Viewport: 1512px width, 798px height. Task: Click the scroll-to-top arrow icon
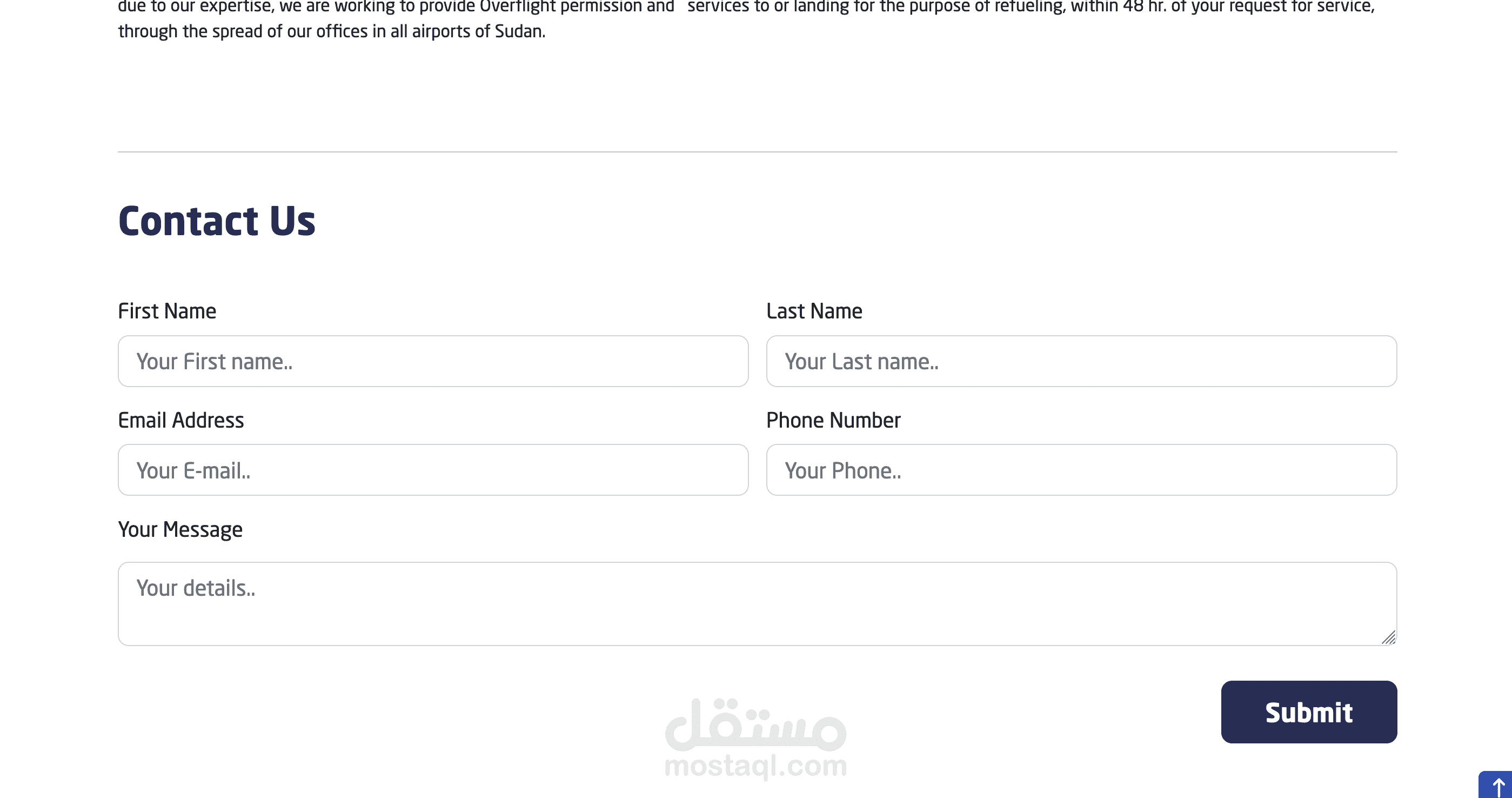pyautogui.click(x=1498, y=786)
